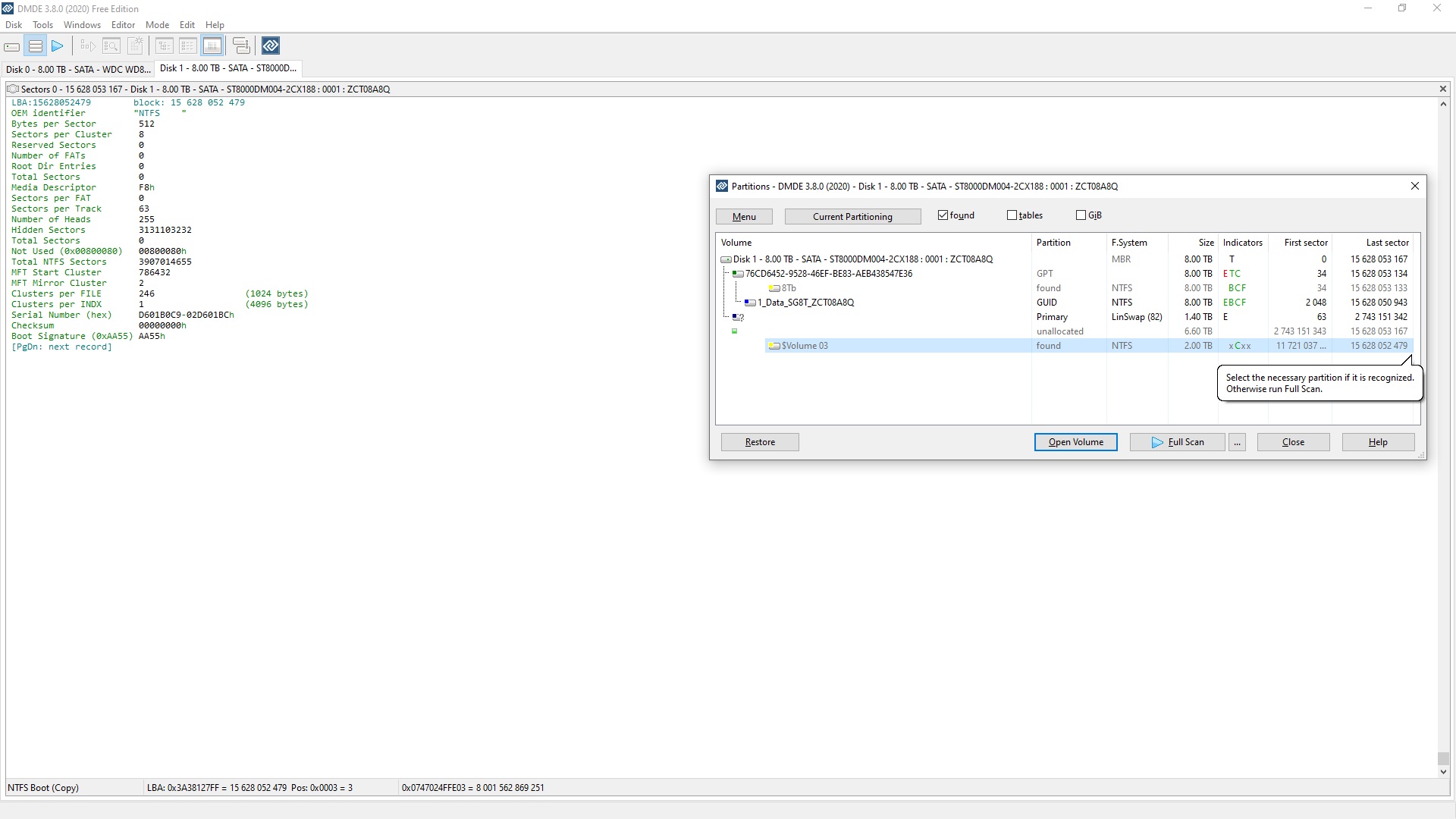Select the highlighted disk editor view icon

click(212, 46)
